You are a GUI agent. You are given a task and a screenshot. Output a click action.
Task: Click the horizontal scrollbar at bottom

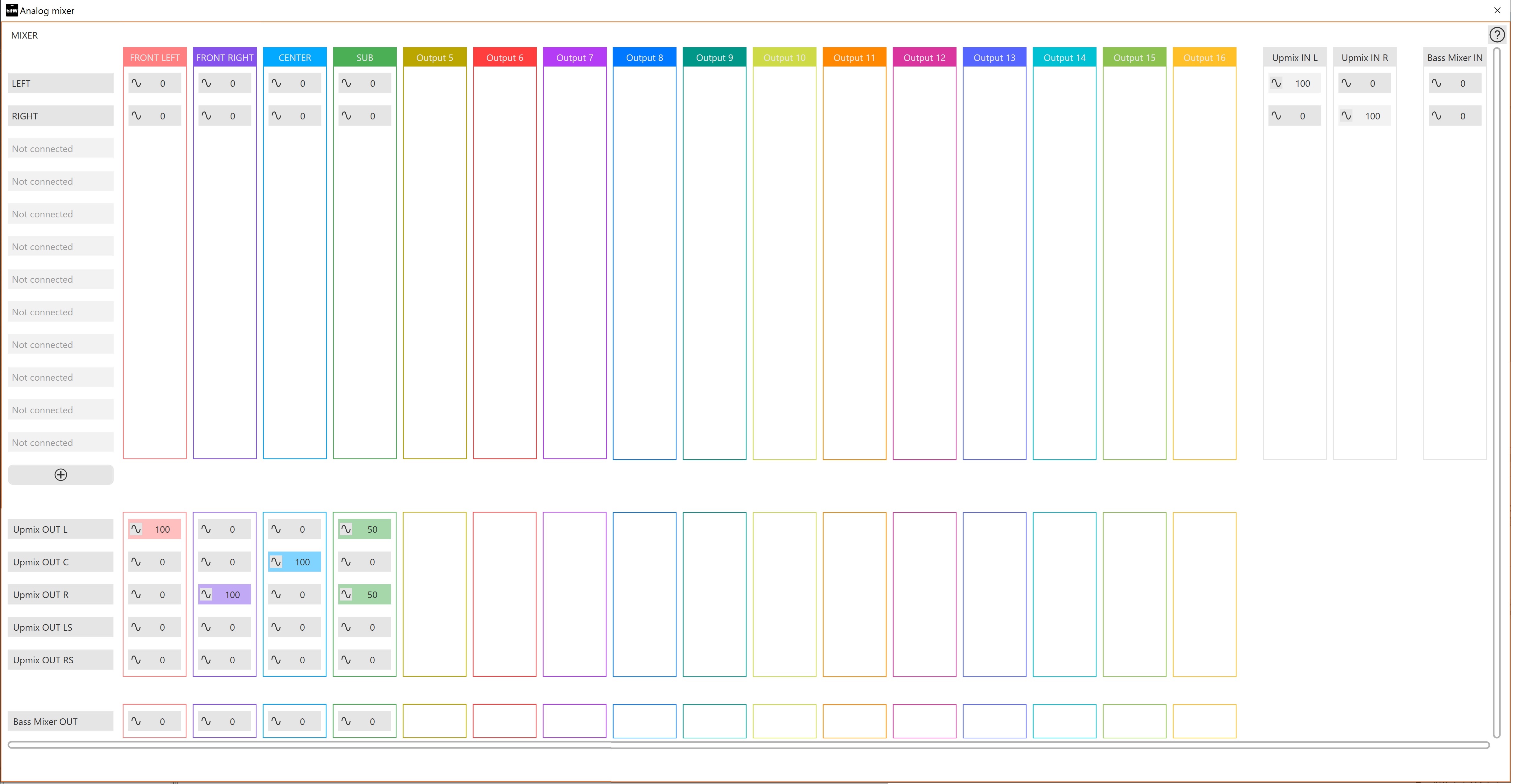click(x=748, y=745)
